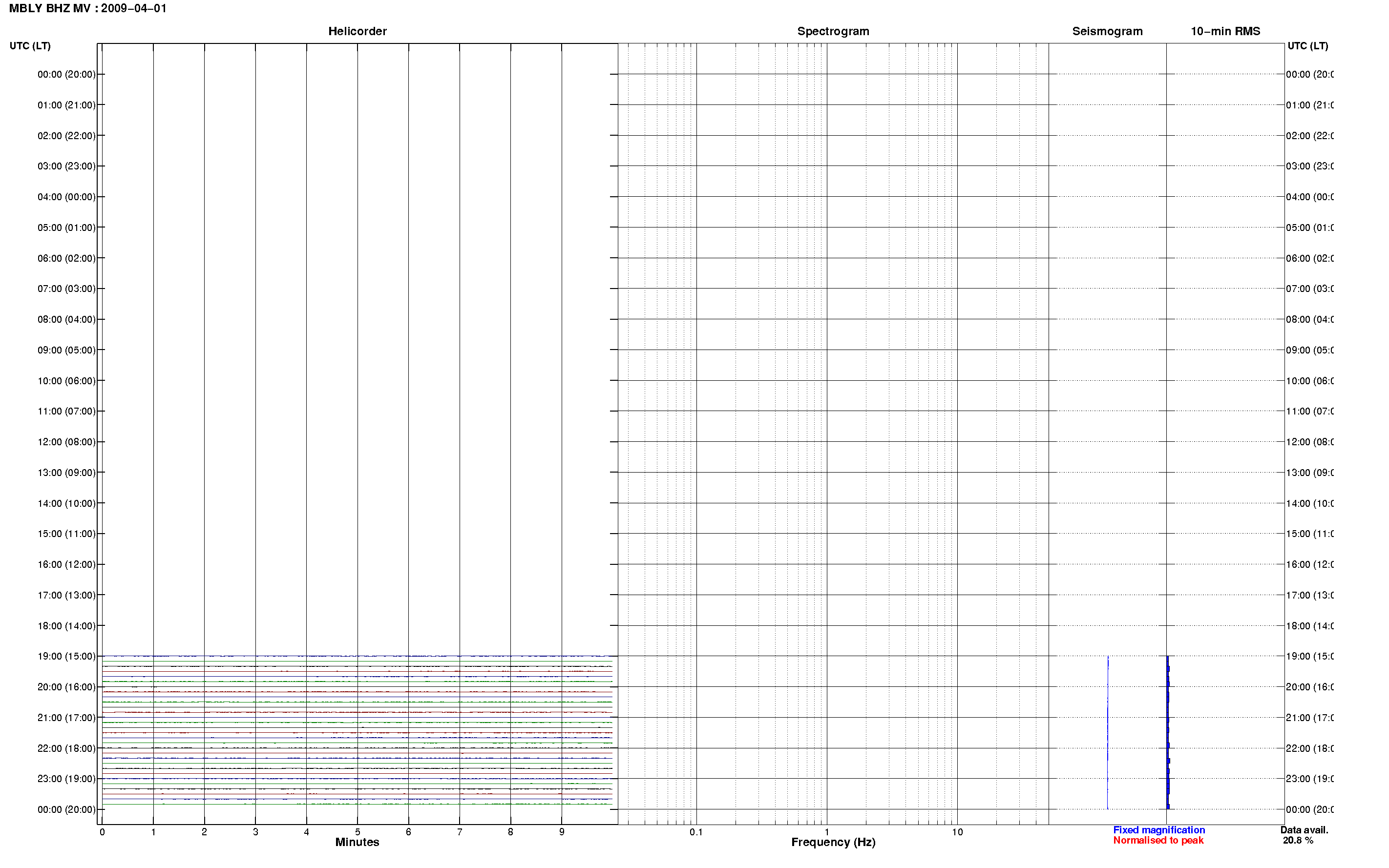This screenshot has width=1389, height=868.
Task: Click the left '12:00 (08:00)' time label
Action: coord(66,442)
